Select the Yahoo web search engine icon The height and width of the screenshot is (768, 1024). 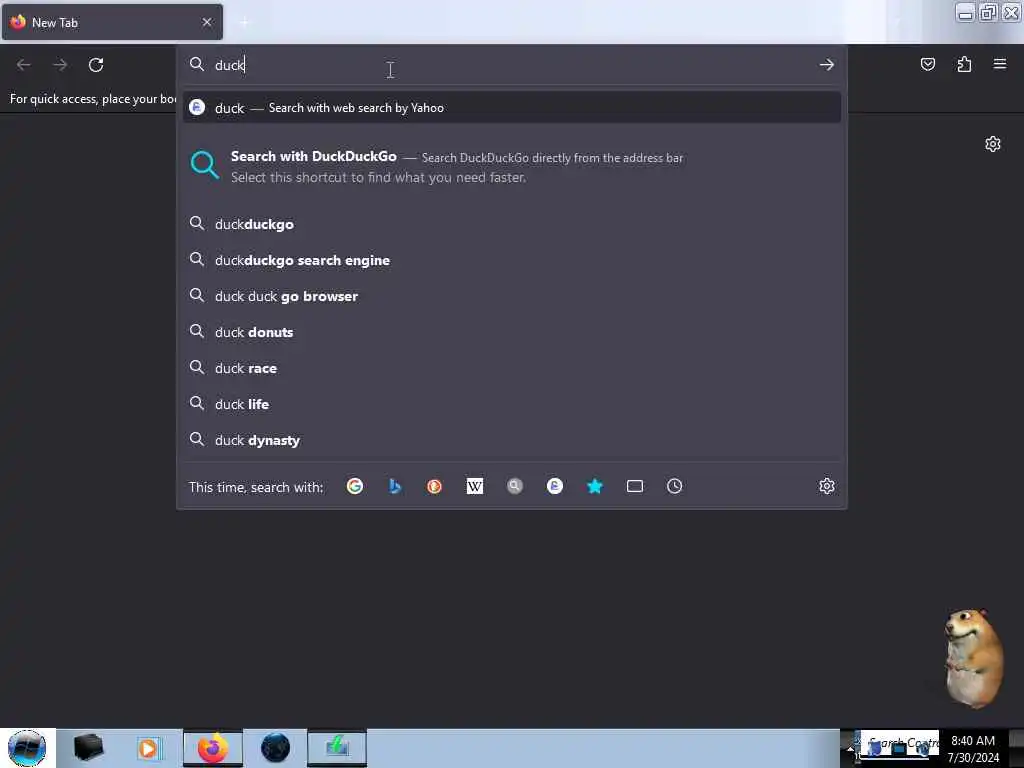pos(554,486)
